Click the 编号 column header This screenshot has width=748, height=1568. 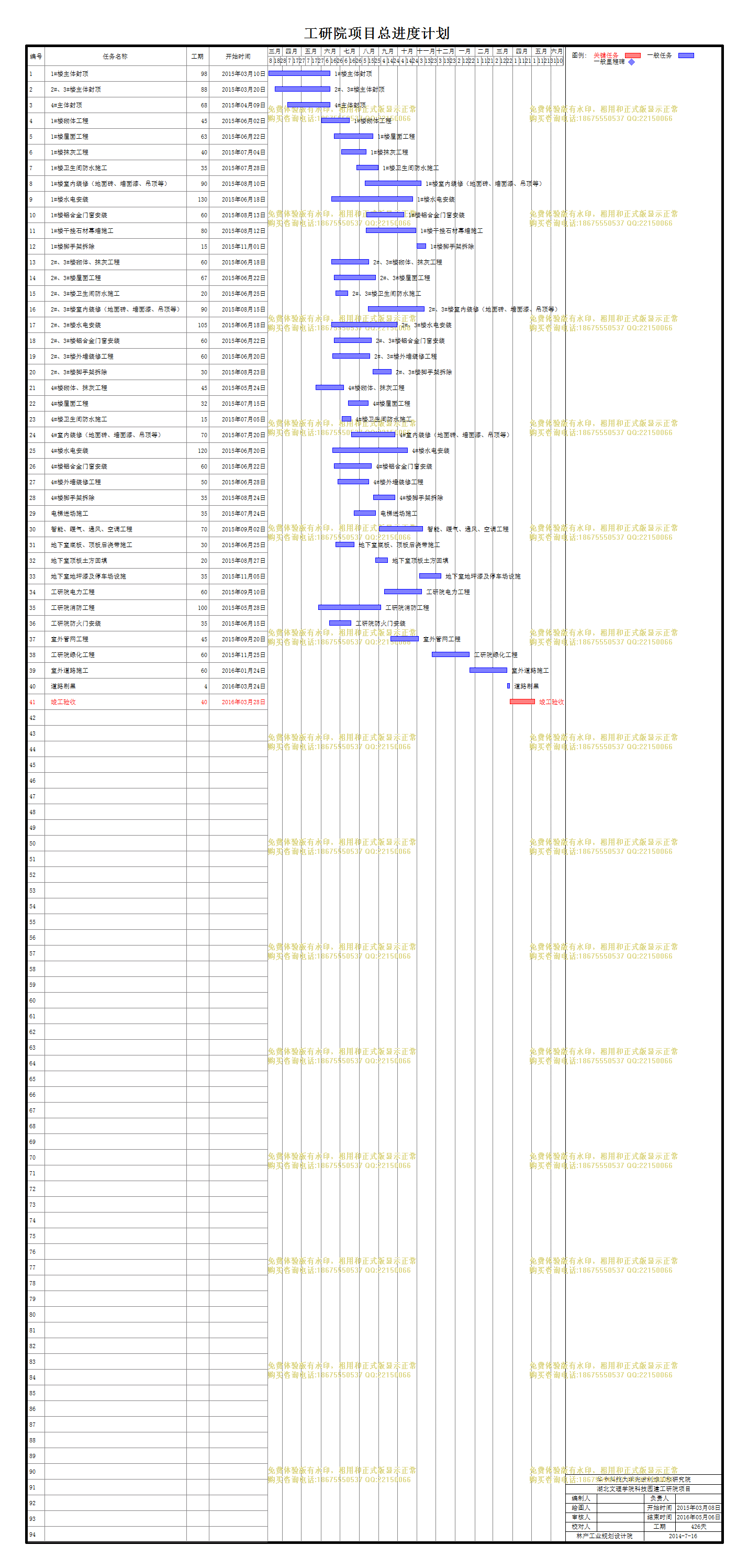tap(36, 56)
